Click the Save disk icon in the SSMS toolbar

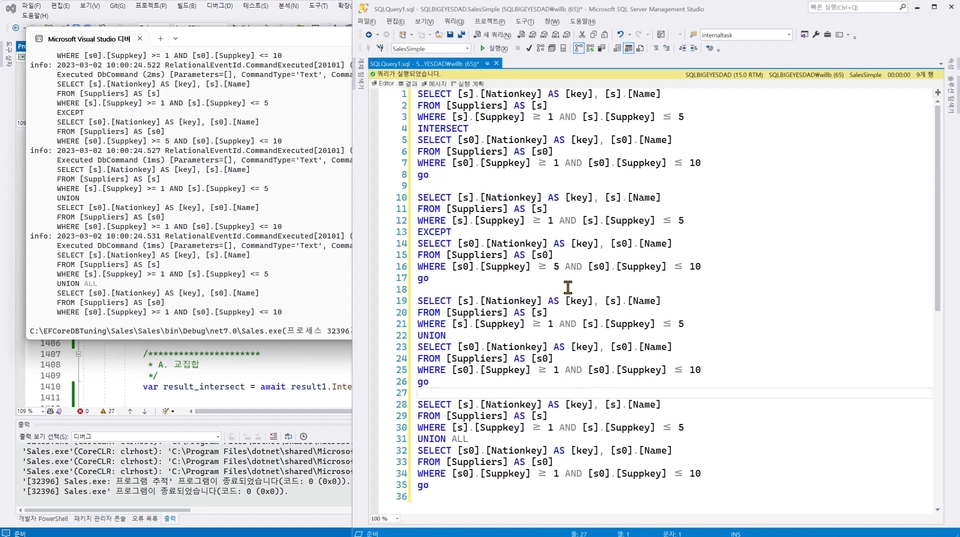click(451, 35)
